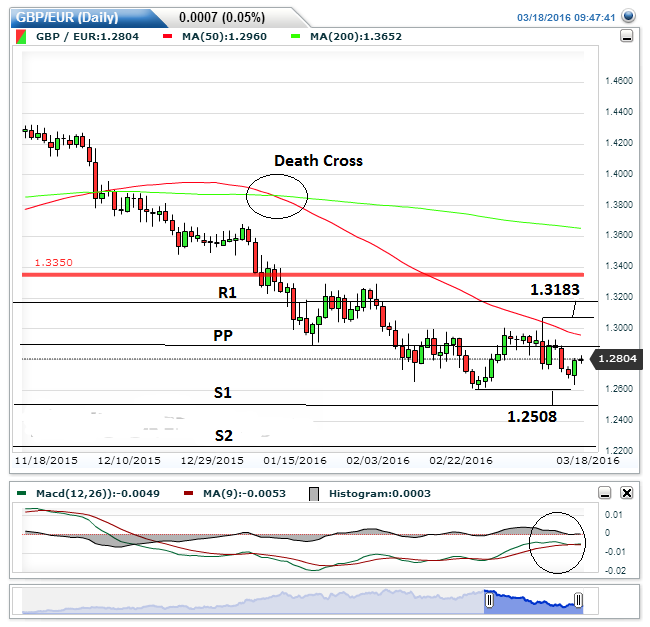This screenshot has height=627, width=650.
Task: Click the highlighted blue range in navigator
Action: (533, 601)
